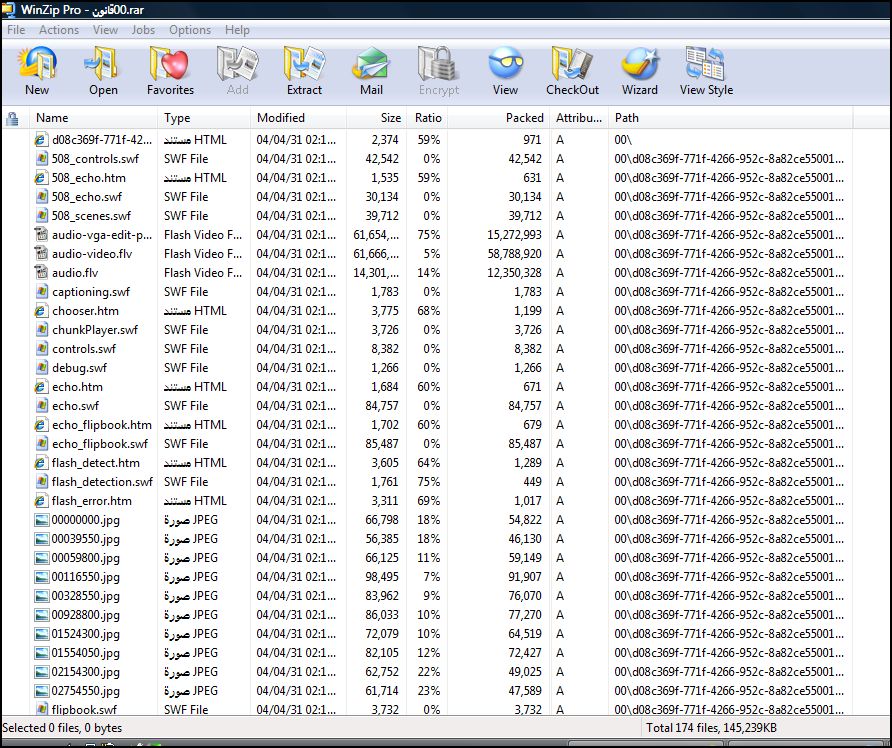Click the View file toolbar icon
The image size is (892, 748).
(505, 63)
